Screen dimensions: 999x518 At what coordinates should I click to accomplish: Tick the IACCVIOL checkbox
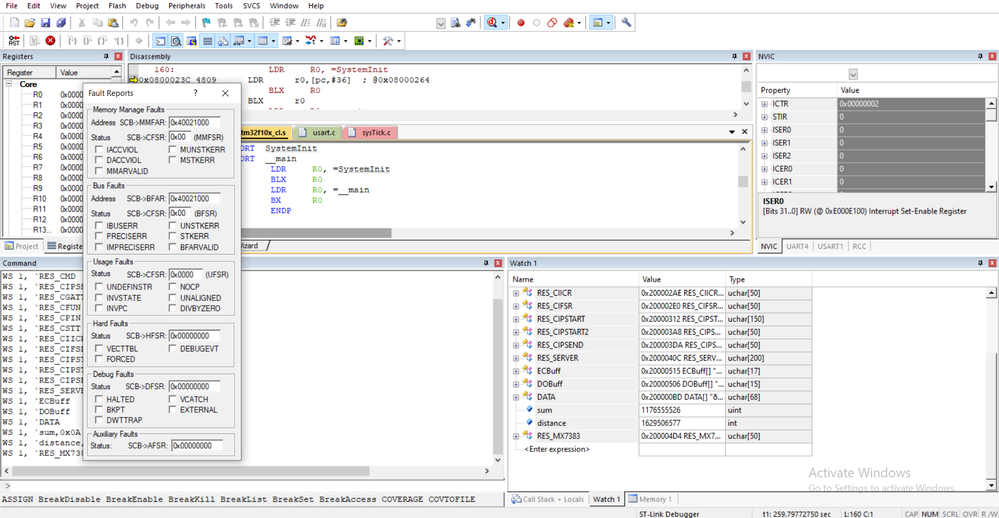(x=98, y=149)
